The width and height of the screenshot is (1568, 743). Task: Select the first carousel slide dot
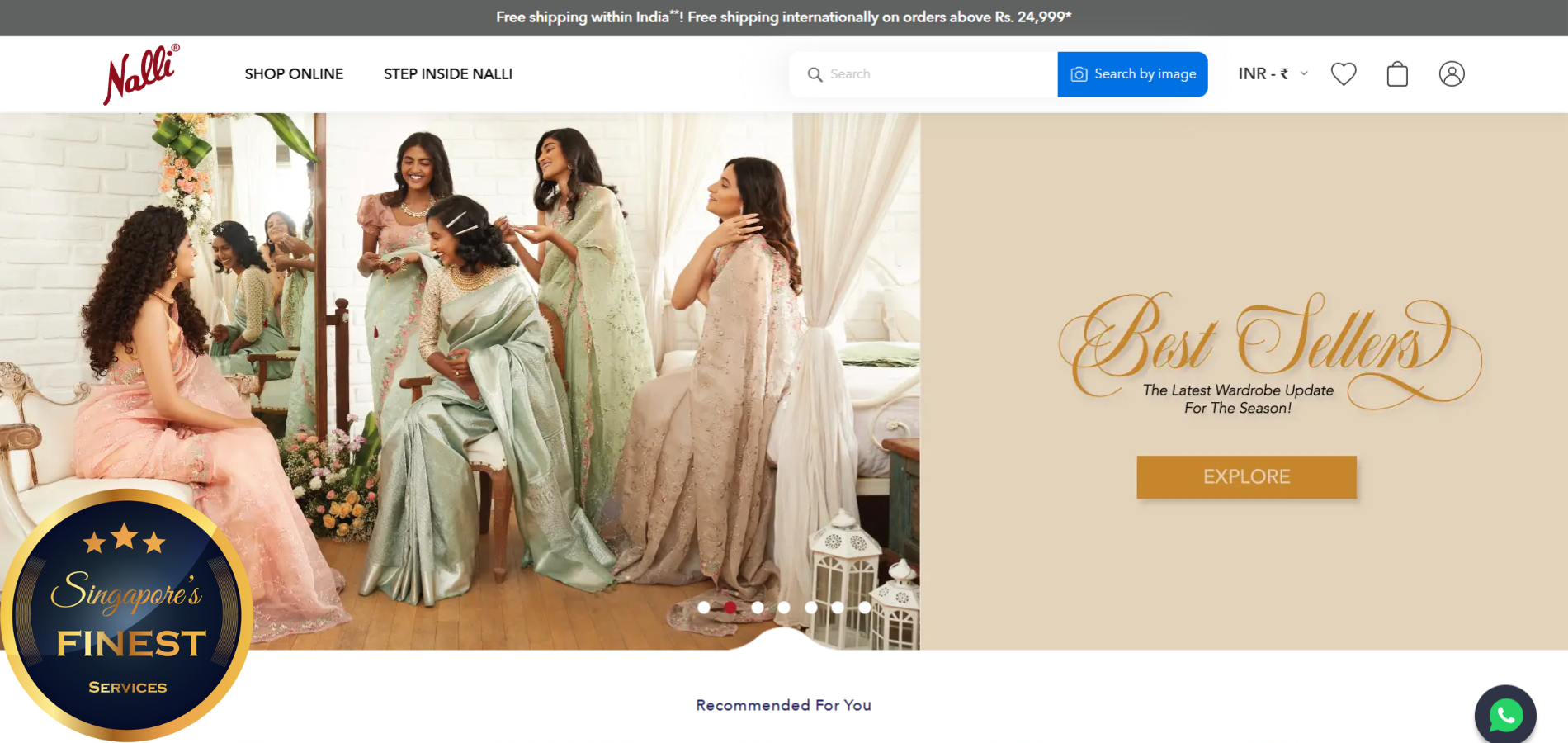click(704, 608)
